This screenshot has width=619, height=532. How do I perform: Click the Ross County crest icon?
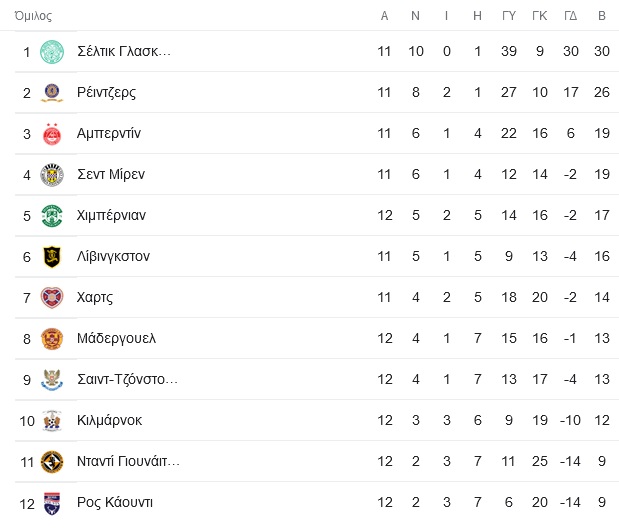pyautogui.click(x=52, y=503)
